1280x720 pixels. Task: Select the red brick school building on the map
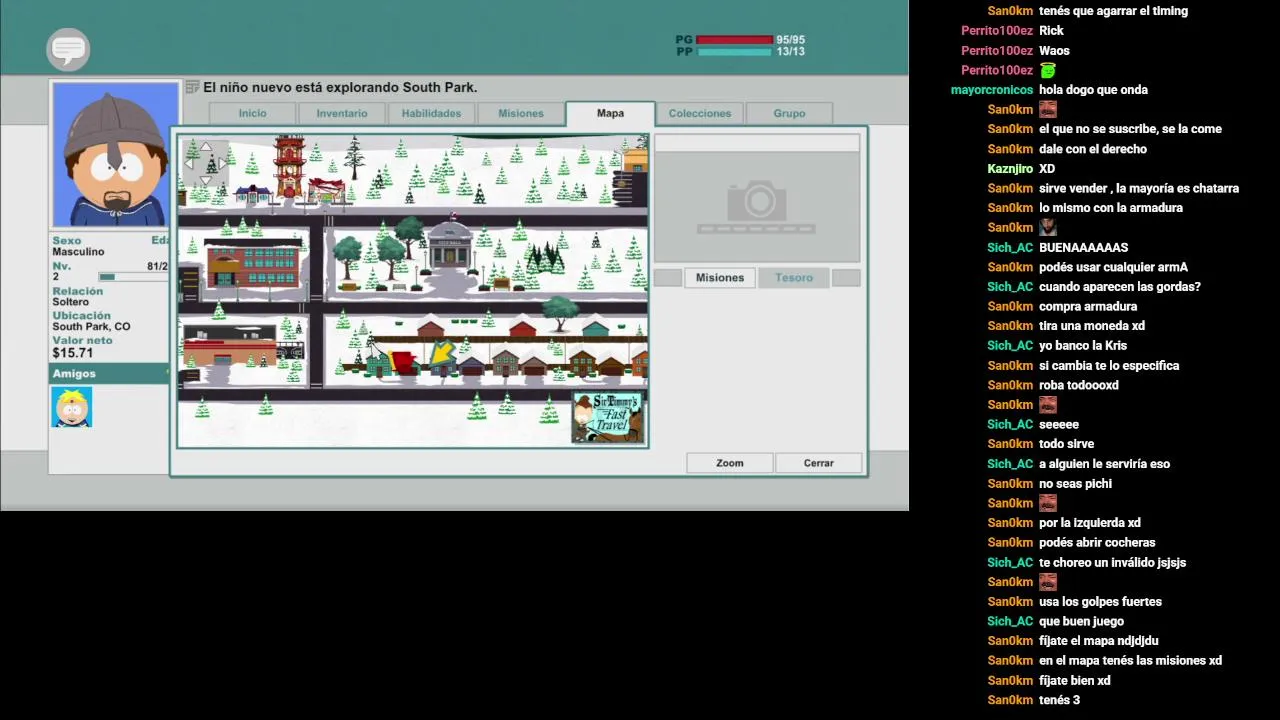tap(254, 264)
